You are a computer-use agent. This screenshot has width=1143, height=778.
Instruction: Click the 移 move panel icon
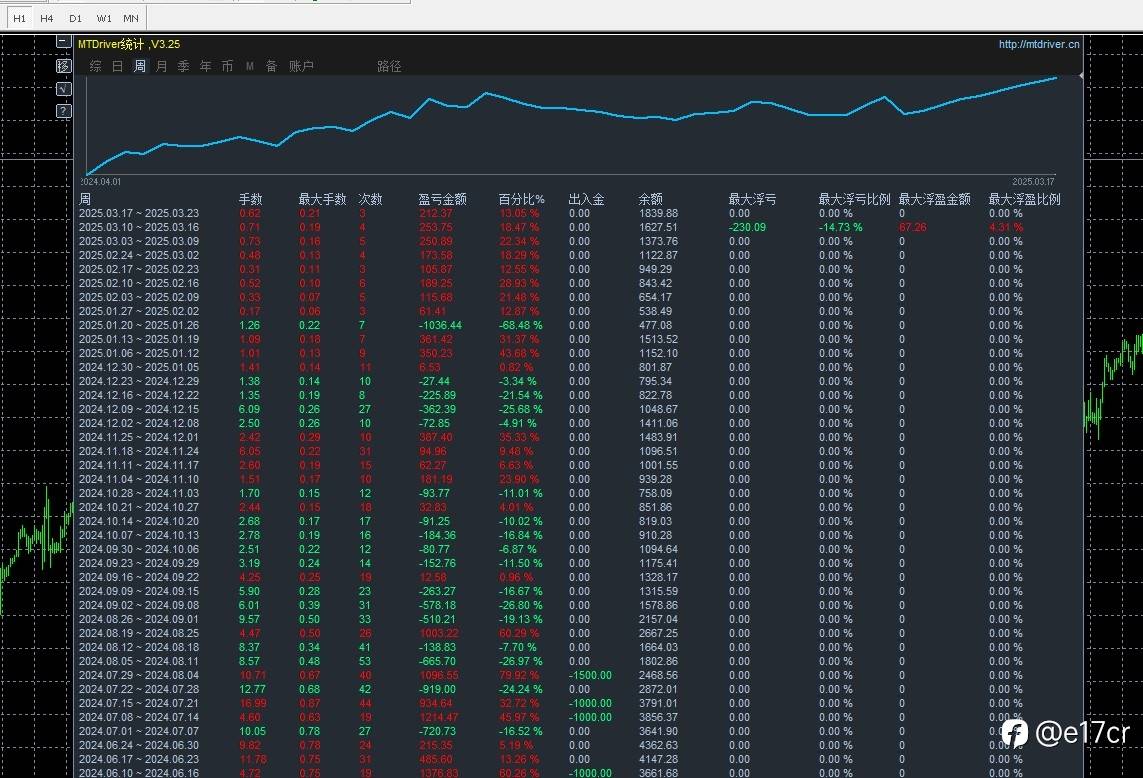[x=64, y=66]
